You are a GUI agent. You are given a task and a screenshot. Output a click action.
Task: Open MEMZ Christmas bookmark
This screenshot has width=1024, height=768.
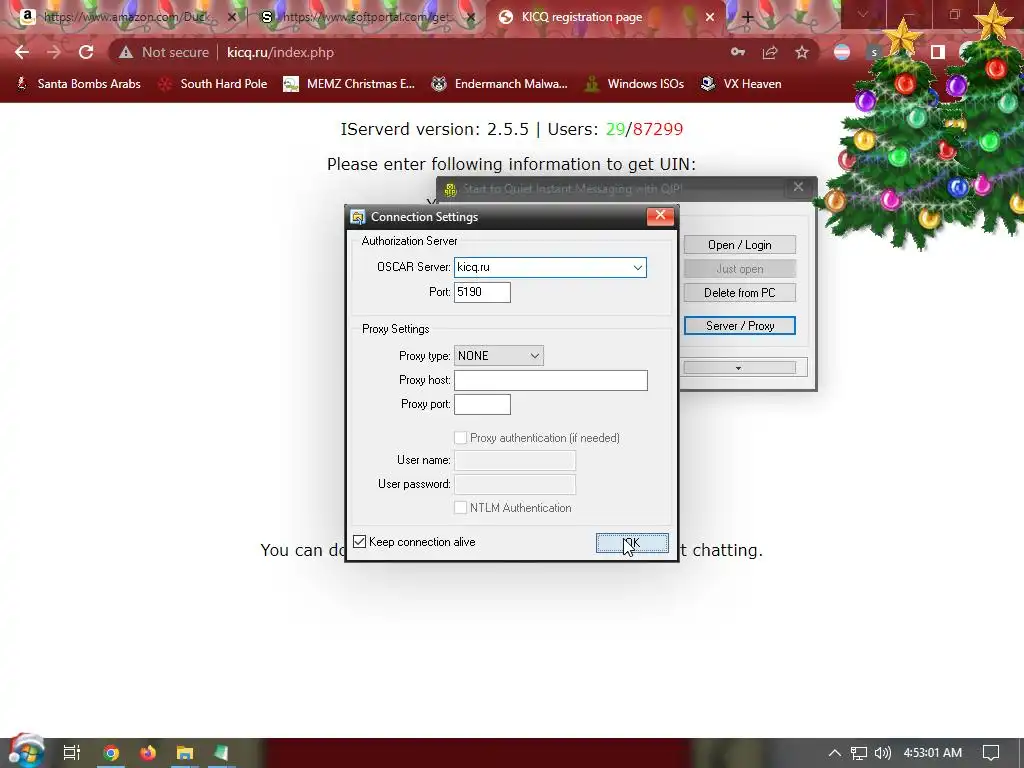click(349, 84)
